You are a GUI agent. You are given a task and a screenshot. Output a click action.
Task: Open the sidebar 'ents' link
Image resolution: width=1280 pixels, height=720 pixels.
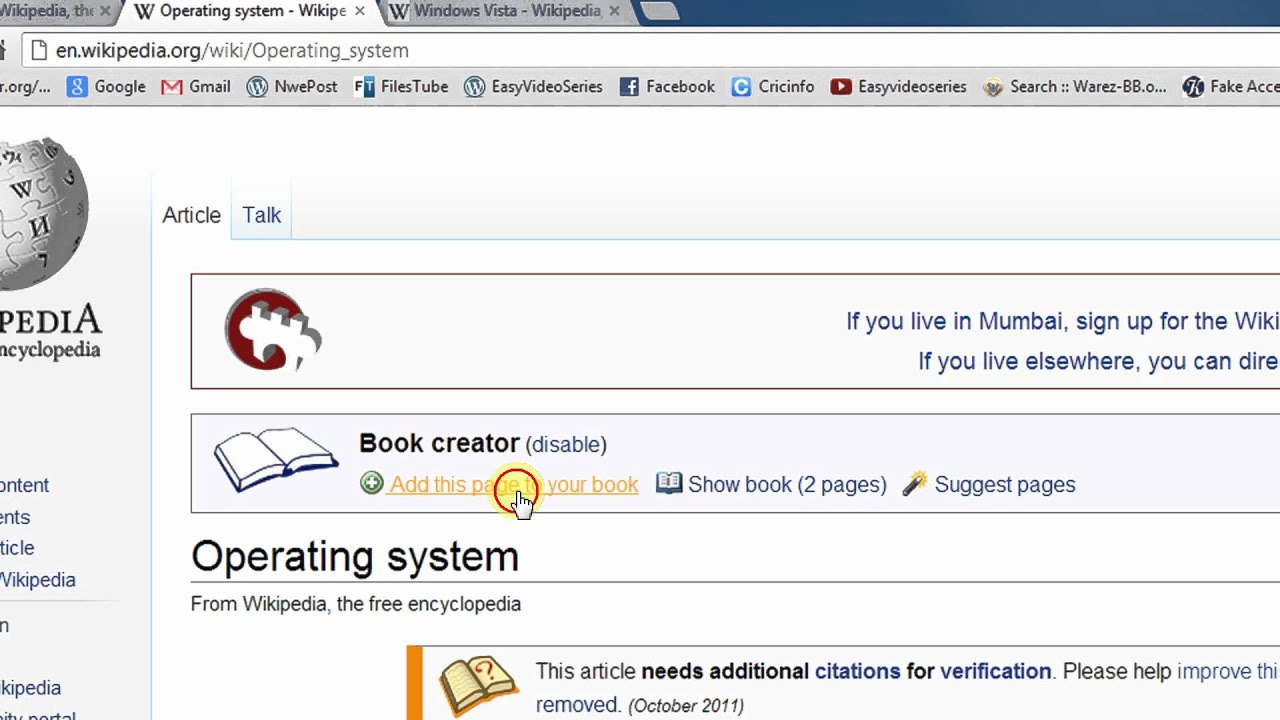pyautogui.click(x=15, y=517)
